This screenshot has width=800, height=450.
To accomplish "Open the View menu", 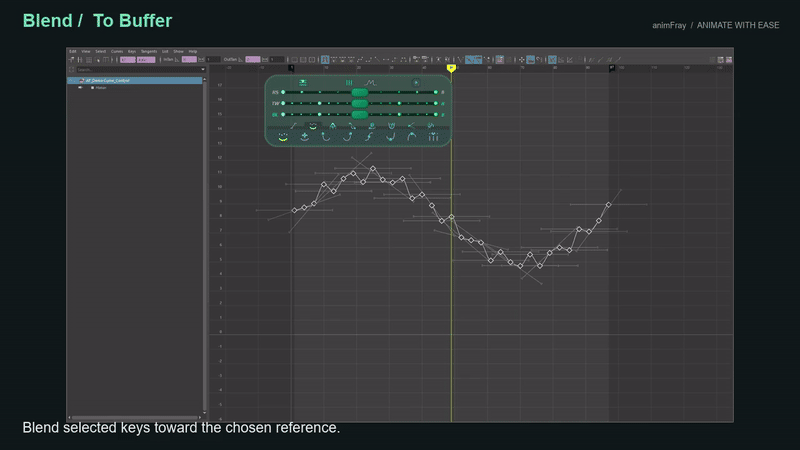I will [x=85, y=52].
